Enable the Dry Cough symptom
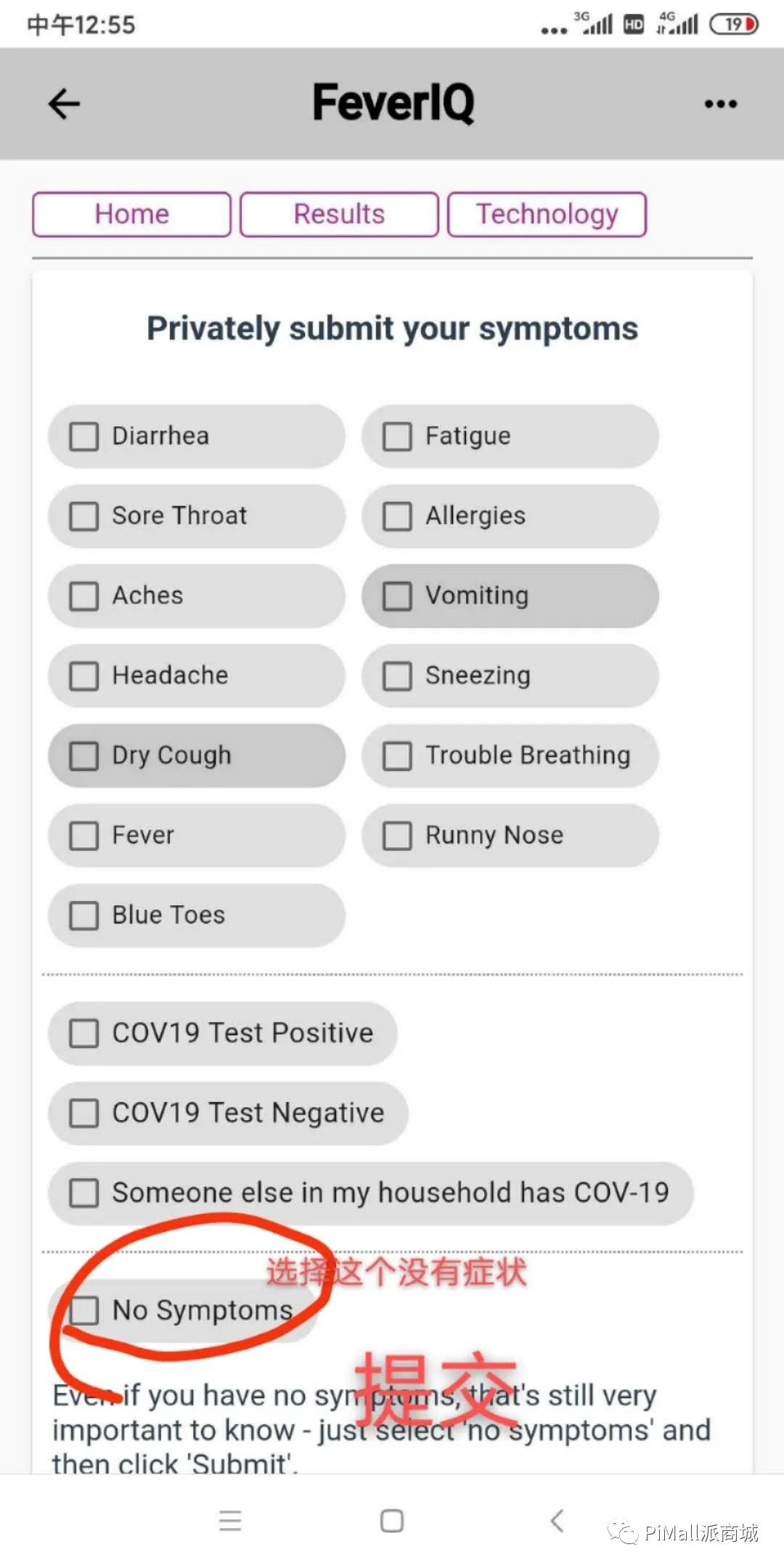Image resolution: width=784 pixels, height=1568 pixels. [84, 756]
